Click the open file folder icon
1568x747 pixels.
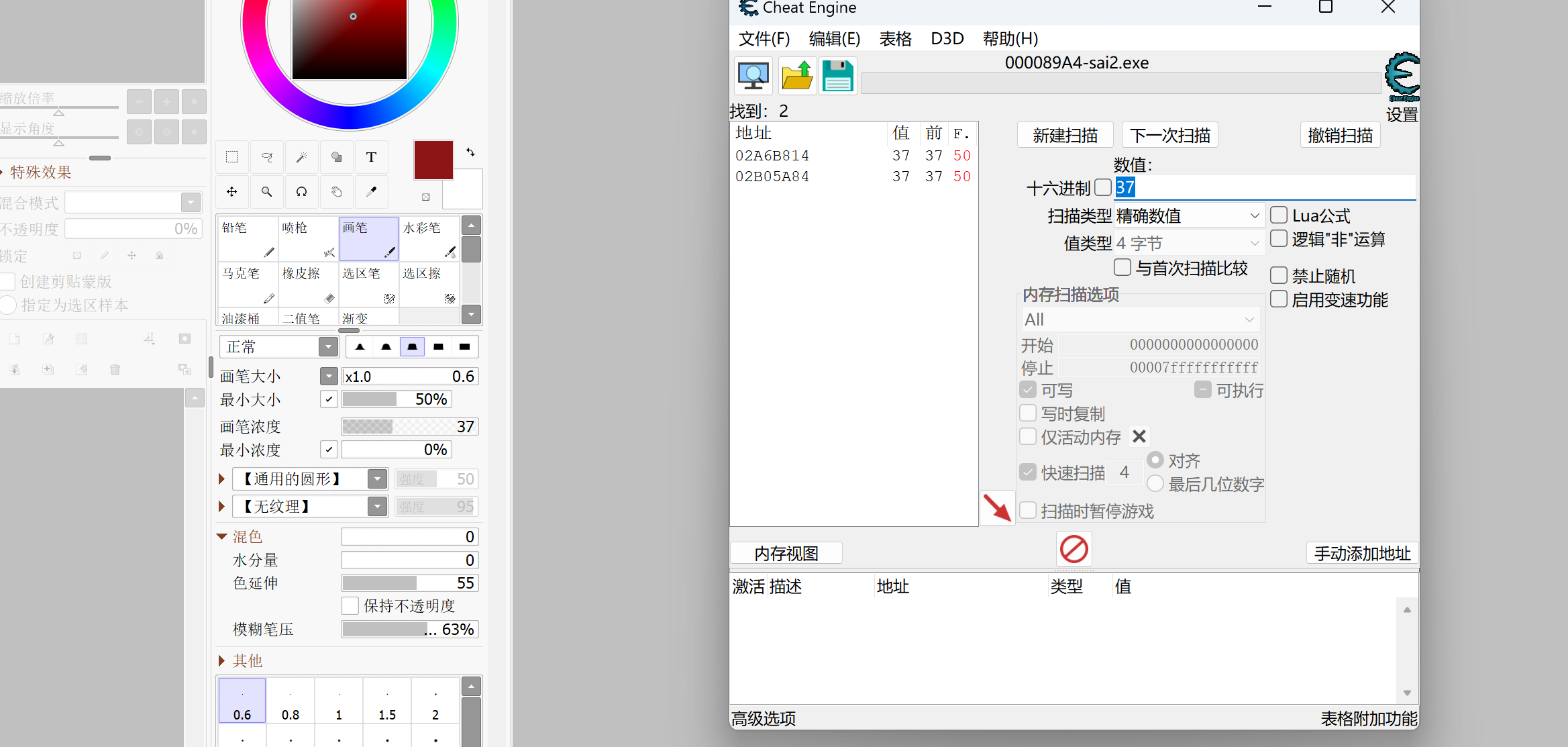click(x=797, y=76)
